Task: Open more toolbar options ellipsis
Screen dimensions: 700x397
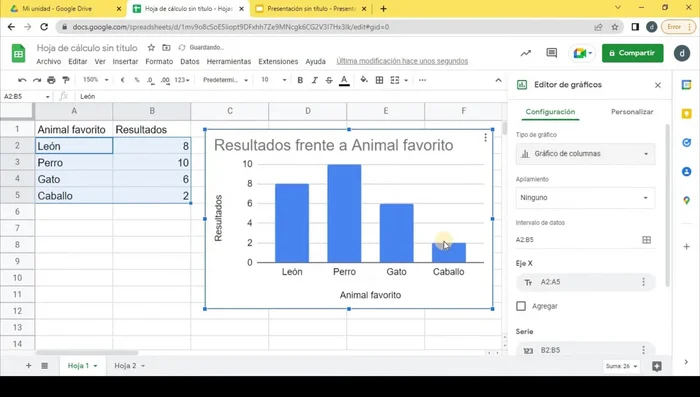Action: [x=422, y=80]
